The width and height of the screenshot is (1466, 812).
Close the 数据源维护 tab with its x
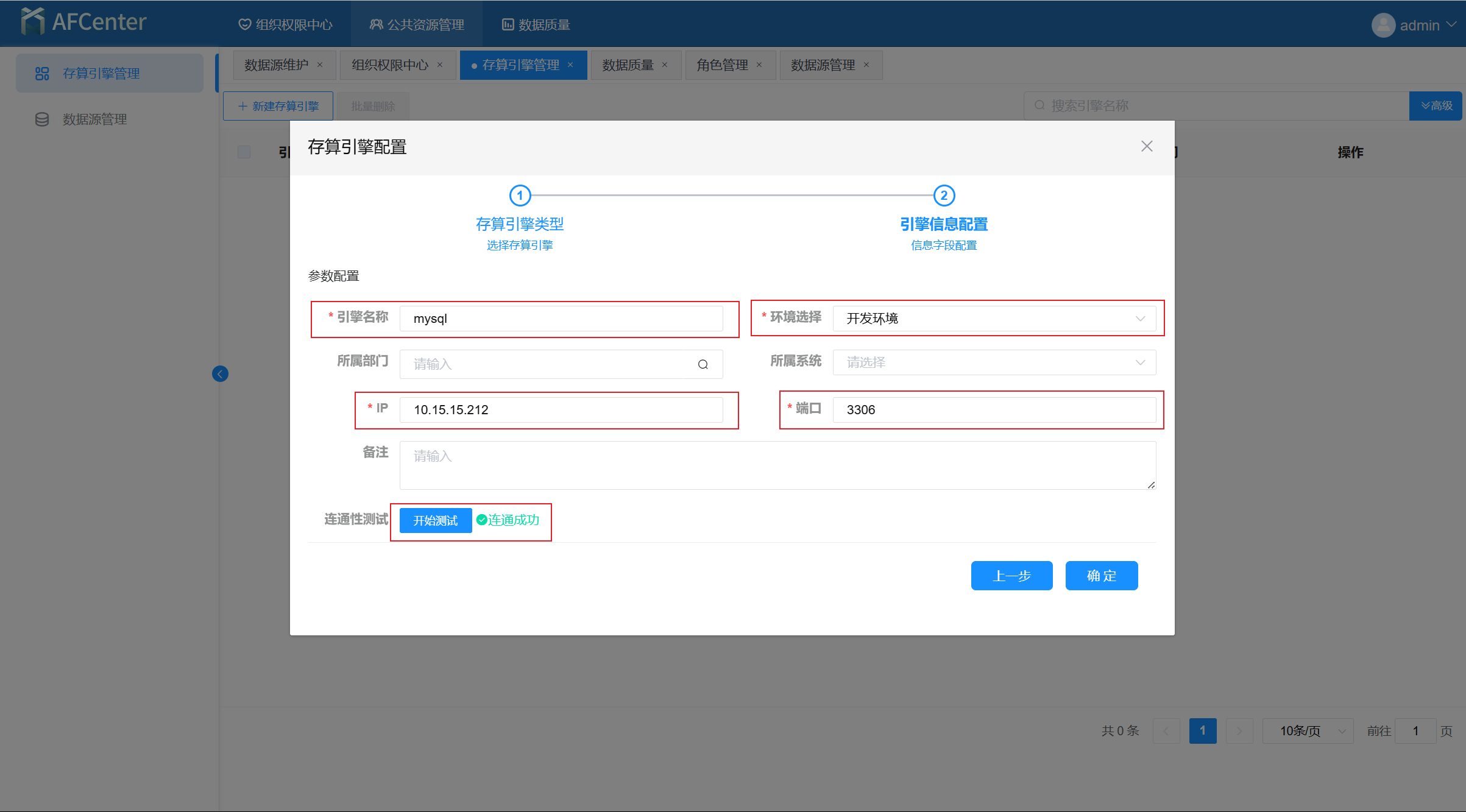coord(320,65)
